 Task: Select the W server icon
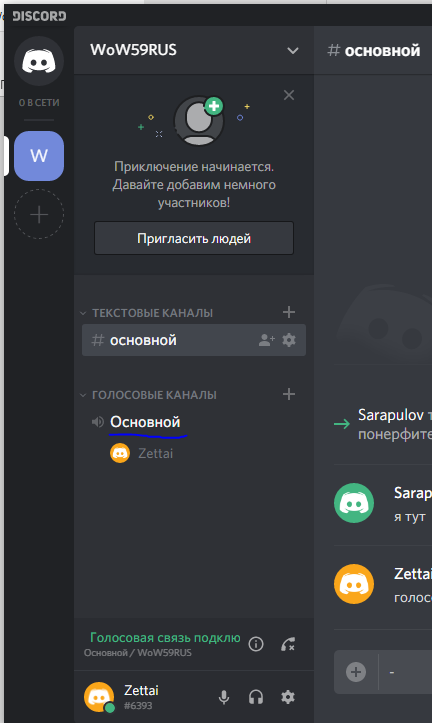[39, 156]
